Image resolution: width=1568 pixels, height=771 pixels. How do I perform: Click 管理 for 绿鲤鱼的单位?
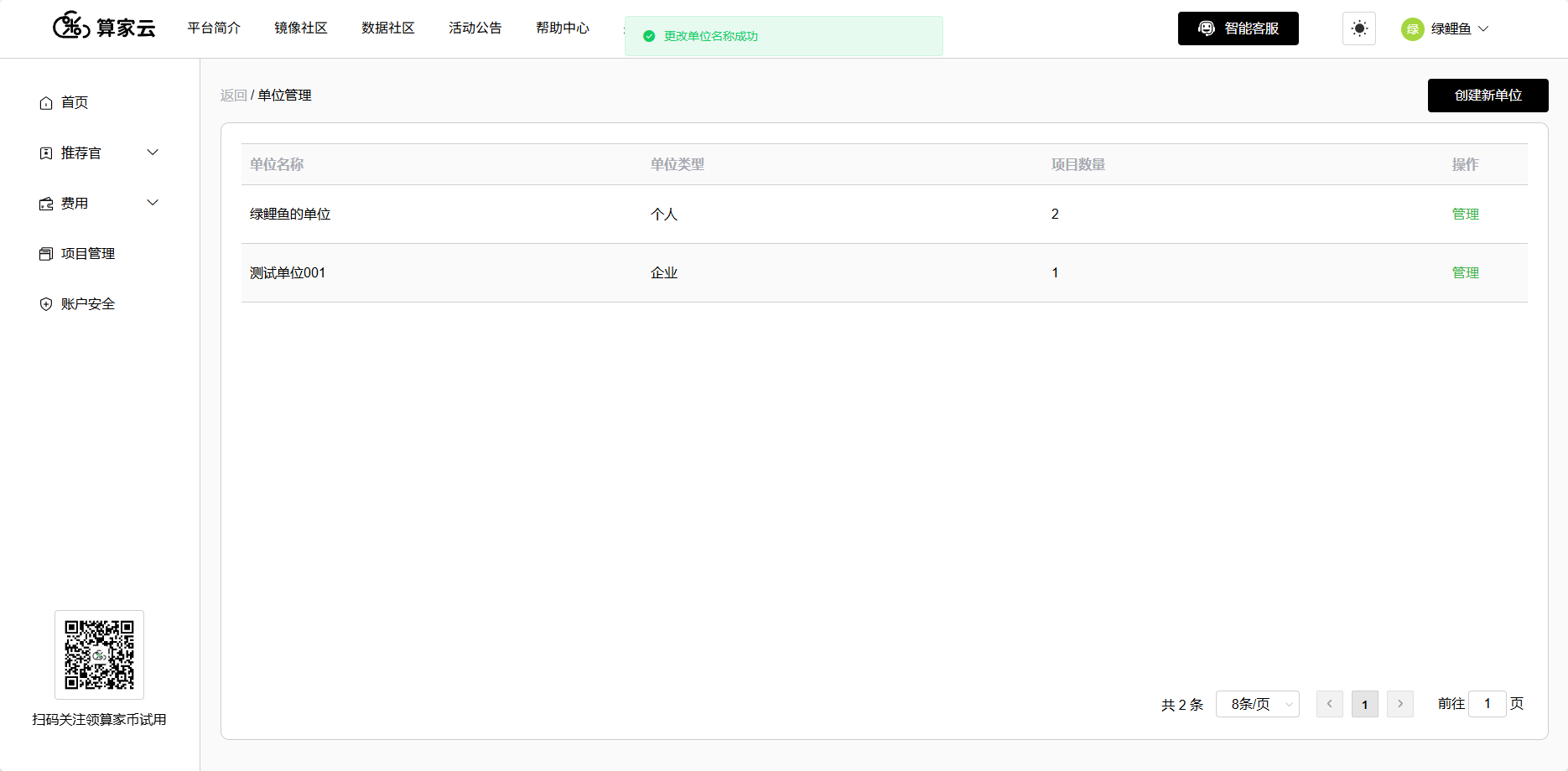click(1466, 214)
